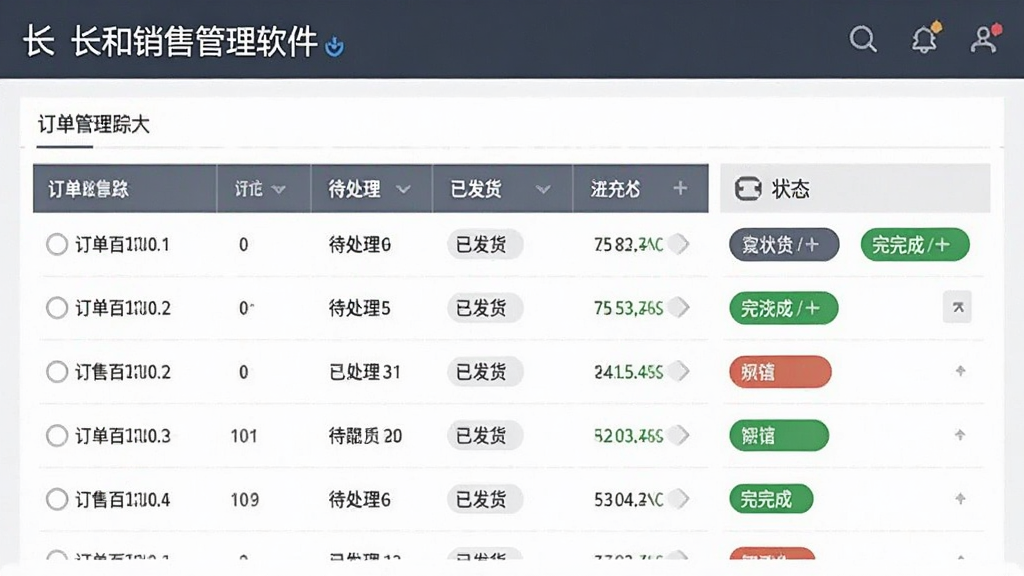Click app title 长和销售管理软件
1024x576 pixels.
coord(194,41)
